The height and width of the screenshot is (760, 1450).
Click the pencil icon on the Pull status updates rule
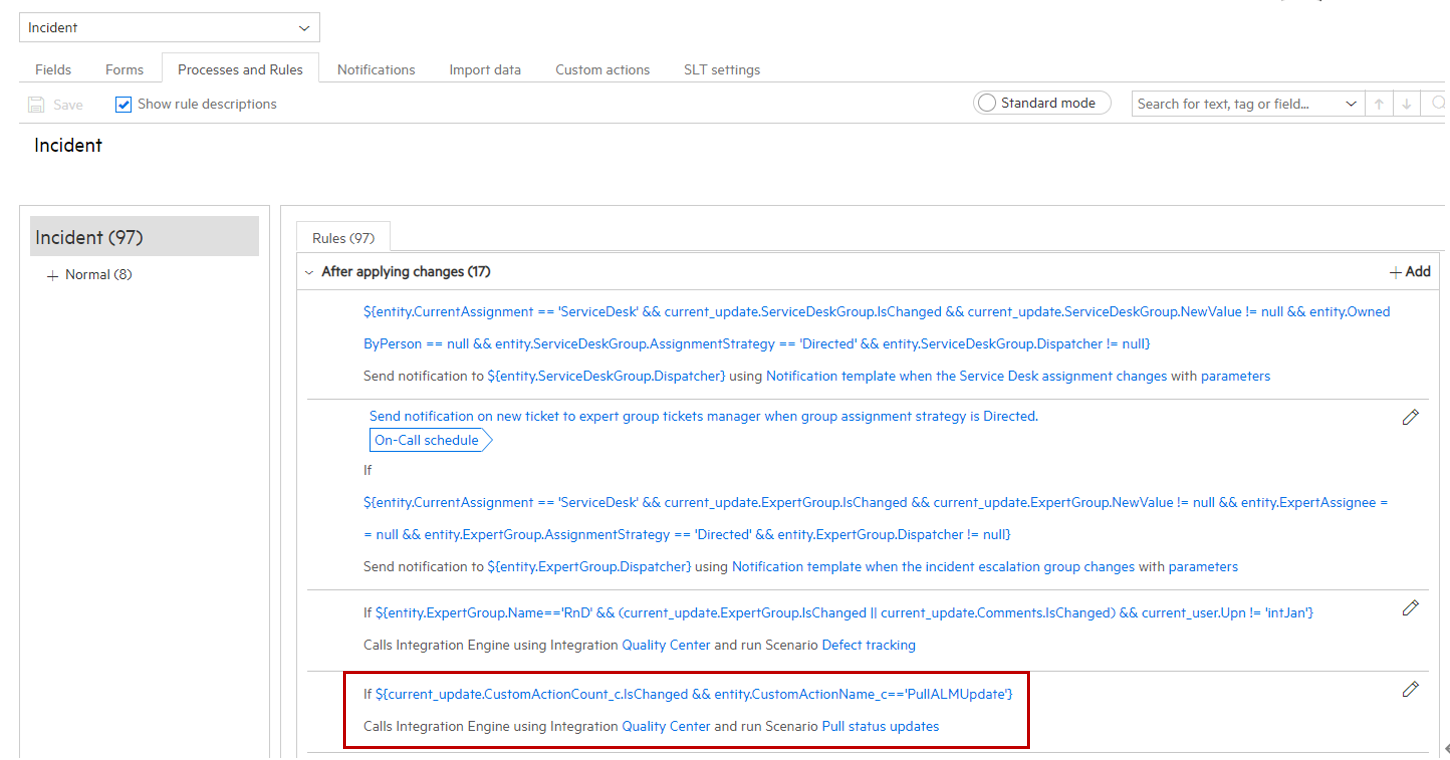[1410, 689]
